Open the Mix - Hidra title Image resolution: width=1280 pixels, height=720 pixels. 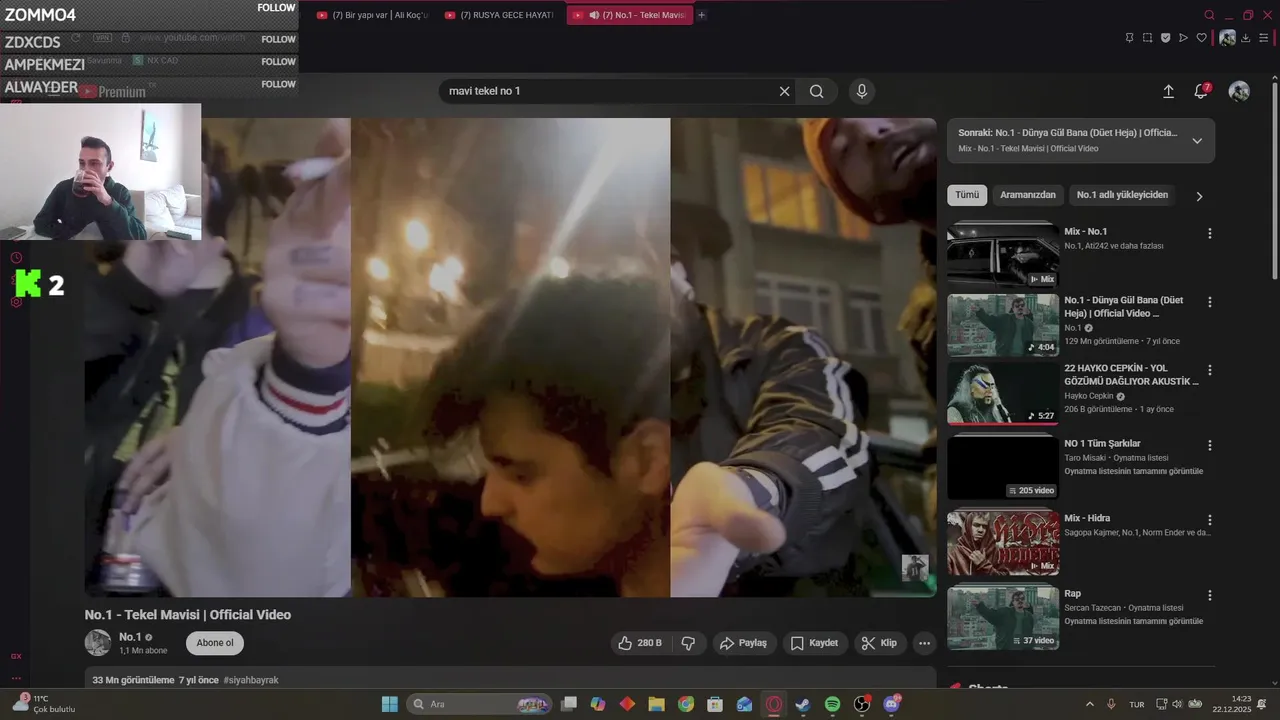[x=1087, y=518]
